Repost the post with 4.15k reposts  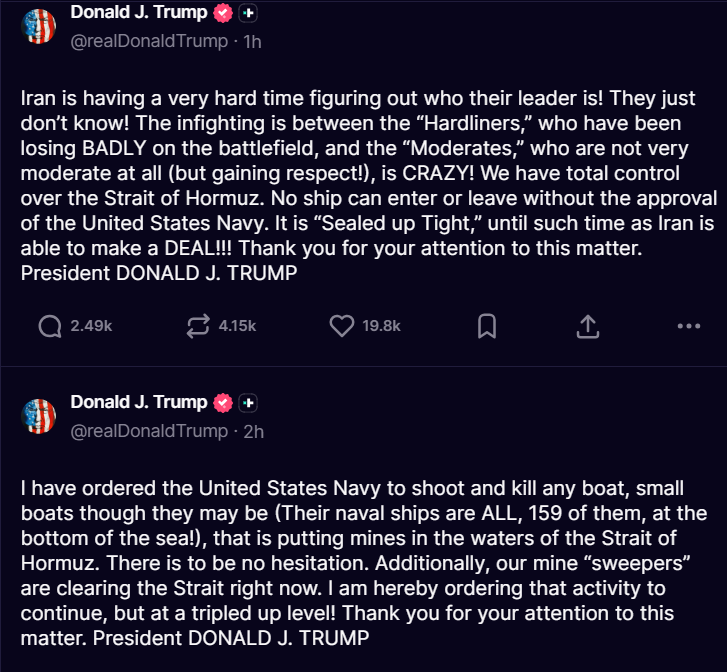click(199, 325)
